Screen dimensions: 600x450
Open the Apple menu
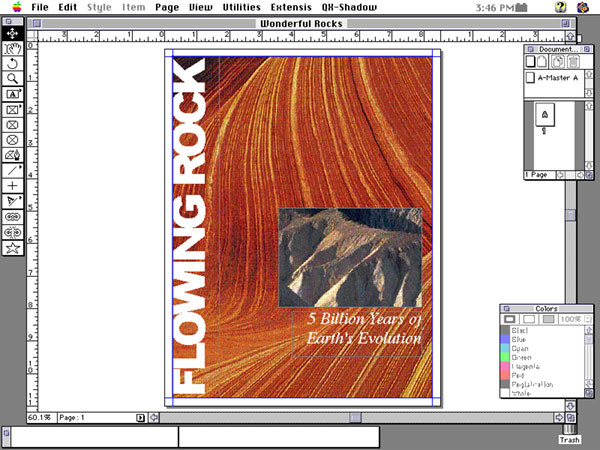14,7
